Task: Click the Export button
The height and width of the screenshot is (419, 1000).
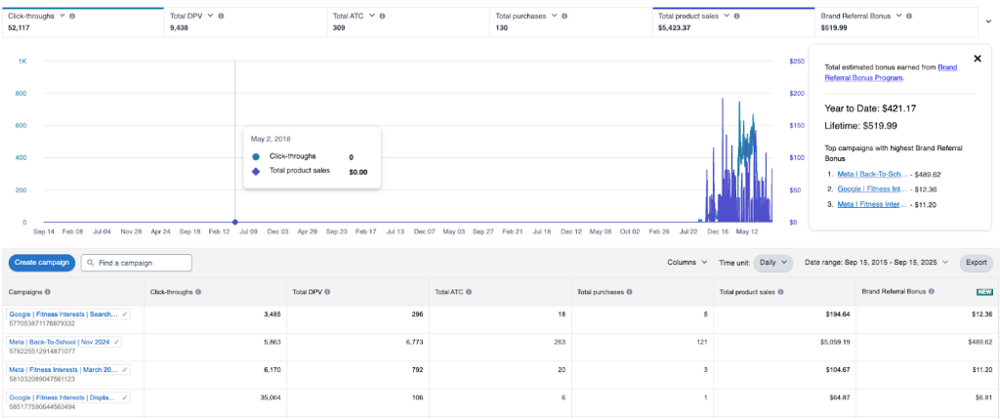Action: [976, 263]
